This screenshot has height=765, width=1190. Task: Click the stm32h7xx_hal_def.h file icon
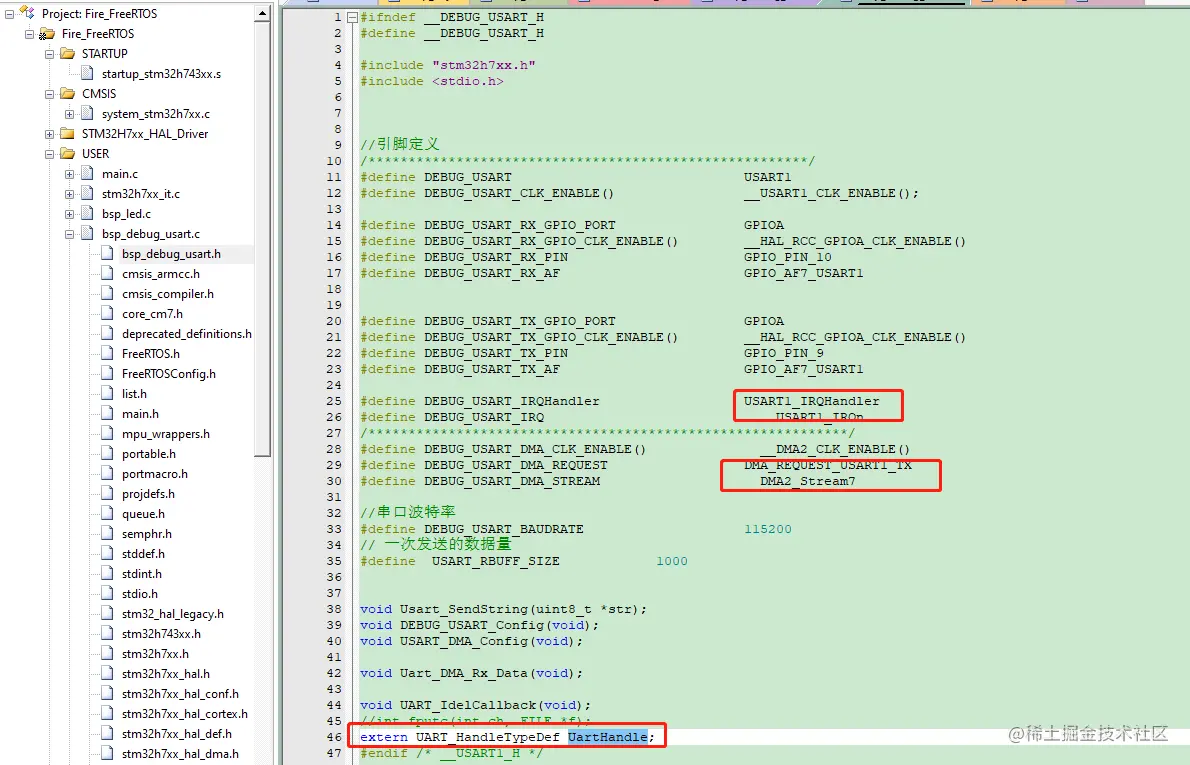click(x=107, y=733)
